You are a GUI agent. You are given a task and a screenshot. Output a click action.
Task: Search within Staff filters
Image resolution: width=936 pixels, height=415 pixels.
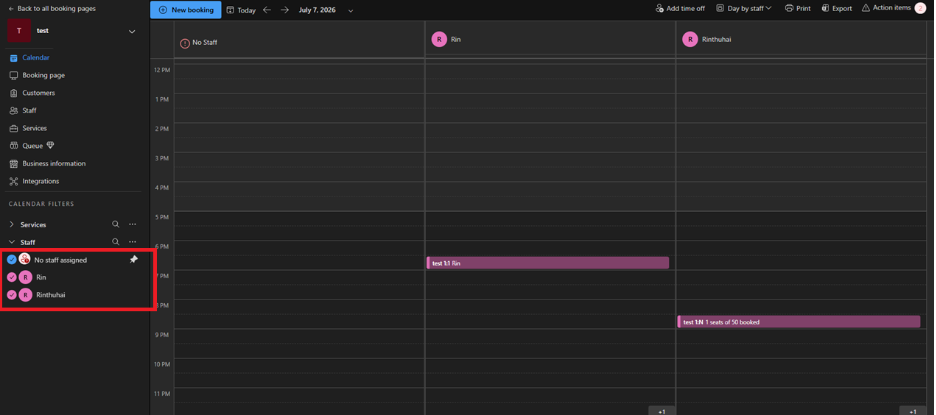[x=116, y=242]
